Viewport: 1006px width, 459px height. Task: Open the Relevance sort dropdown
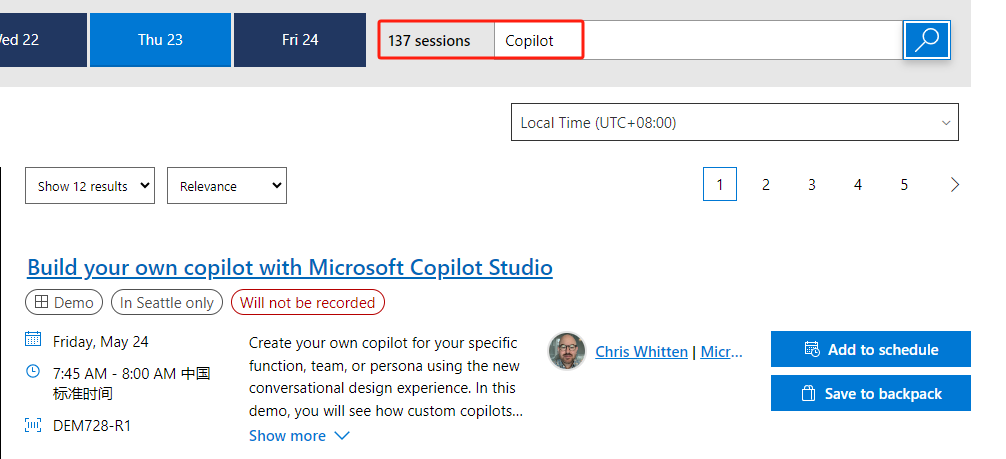point(226,186)
